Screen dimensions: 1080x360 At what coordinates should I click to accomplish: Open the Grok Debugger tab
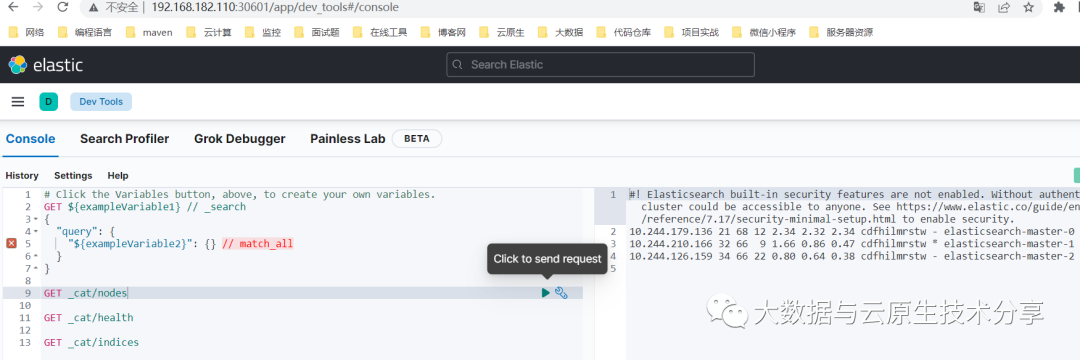[x=239, y=139]
